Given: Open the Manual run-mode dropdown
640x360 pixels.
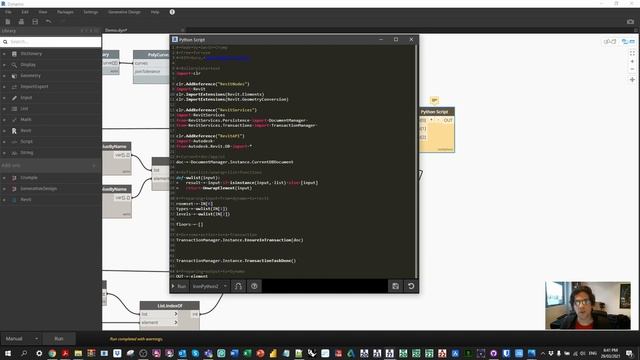Looking at the screenshot, I should pos(21,338).
